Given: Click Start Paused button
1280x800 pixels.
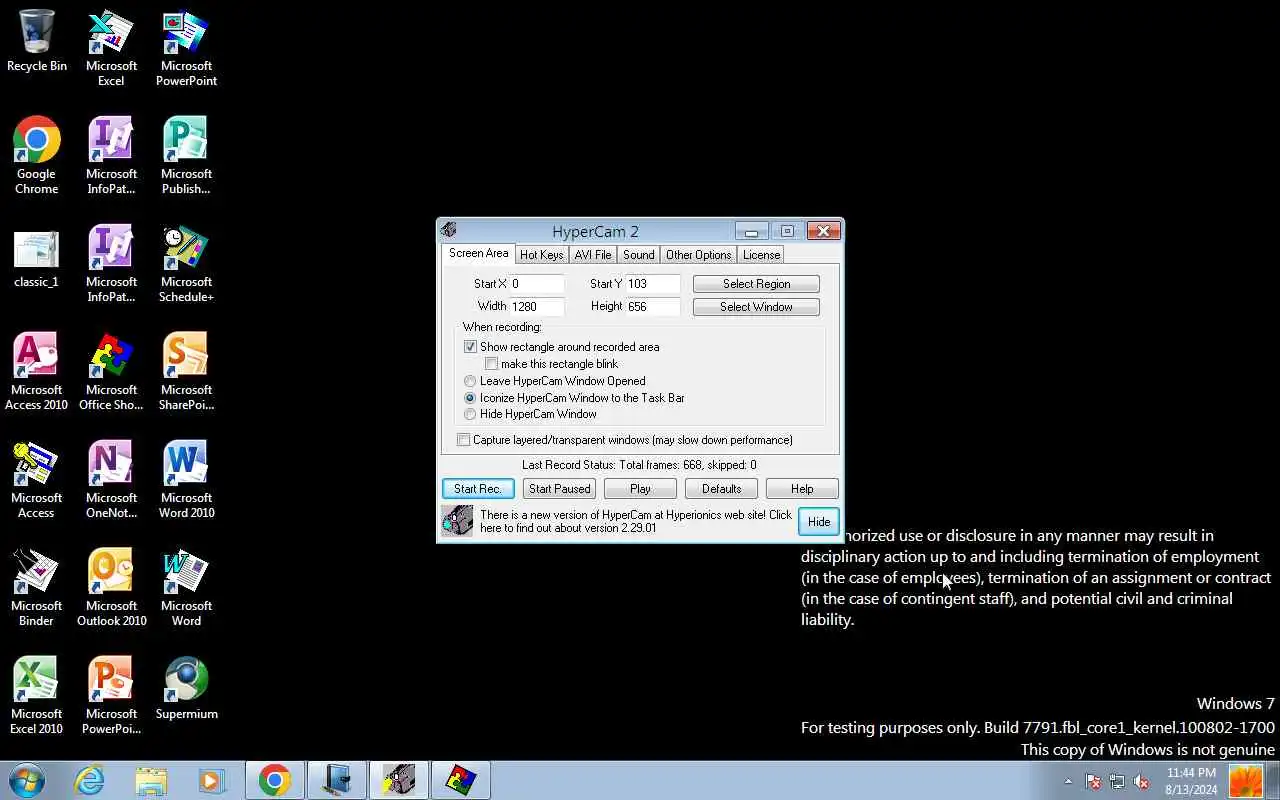Looking at the screenshot, I should pos(559,489).
